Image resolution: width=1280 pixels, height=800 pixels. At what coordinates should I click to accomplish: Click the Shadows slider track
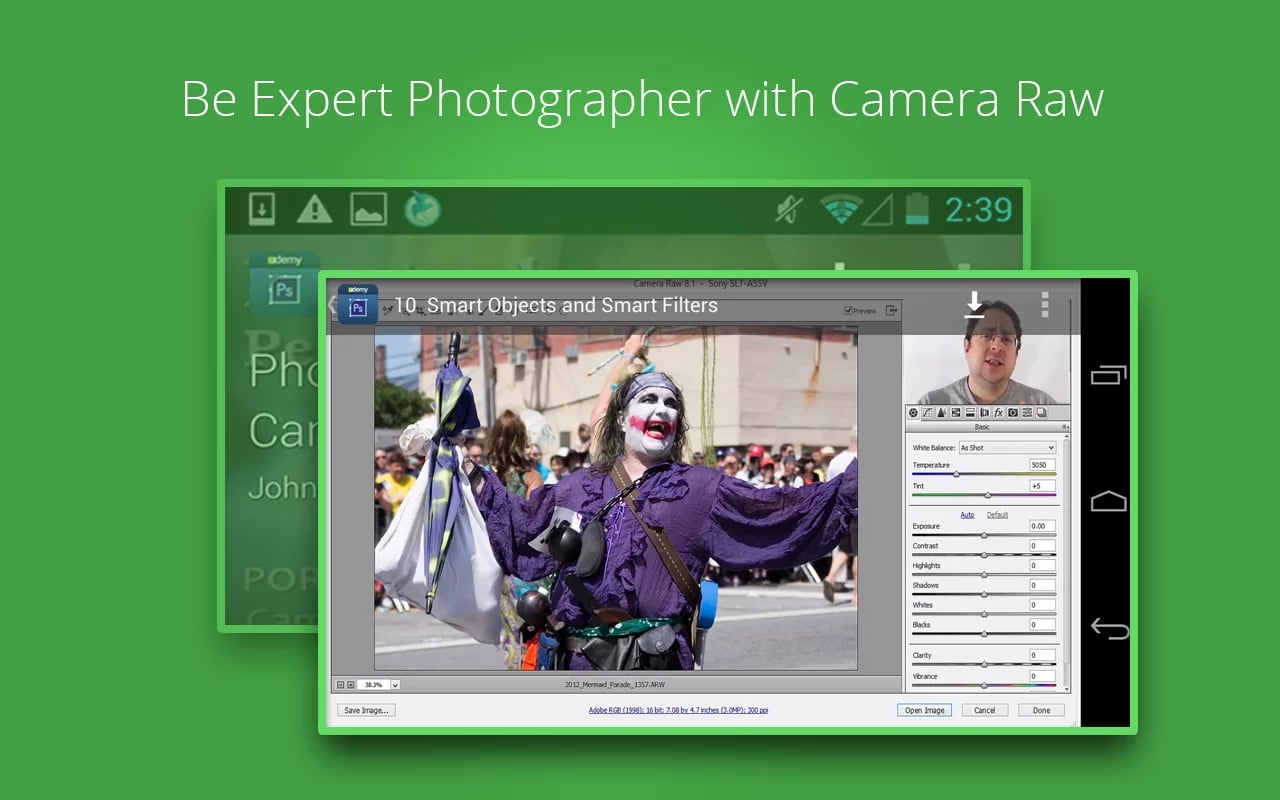[x=984, y=594]
